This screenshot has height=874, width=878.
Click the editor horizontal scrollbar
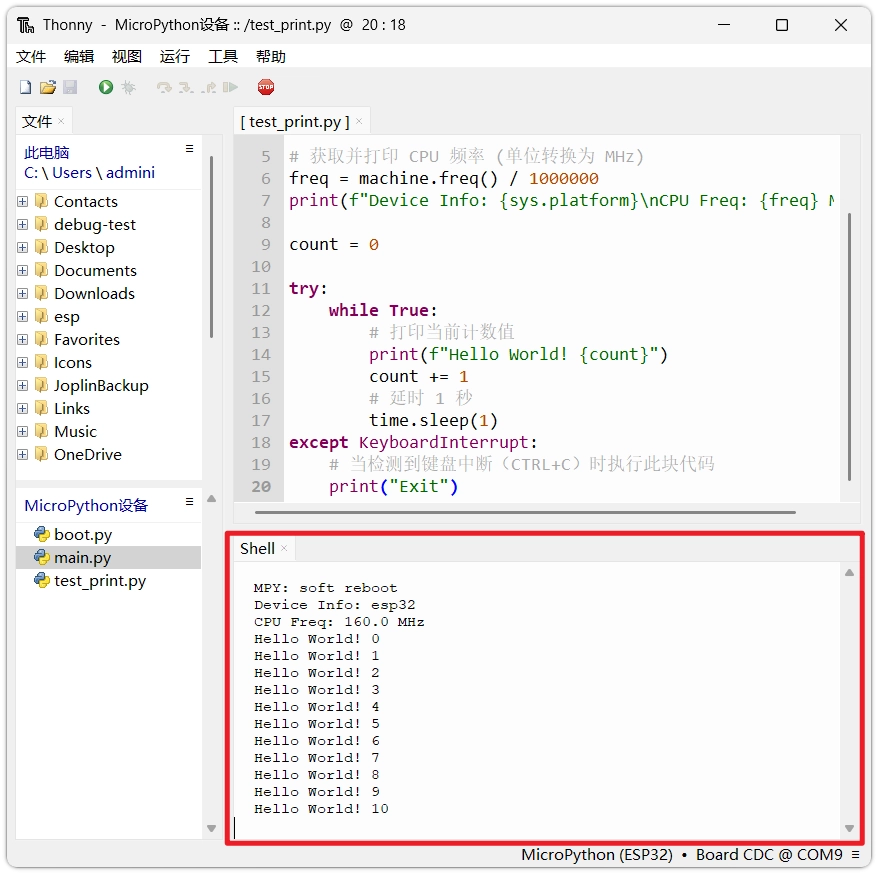click(525, 512)
